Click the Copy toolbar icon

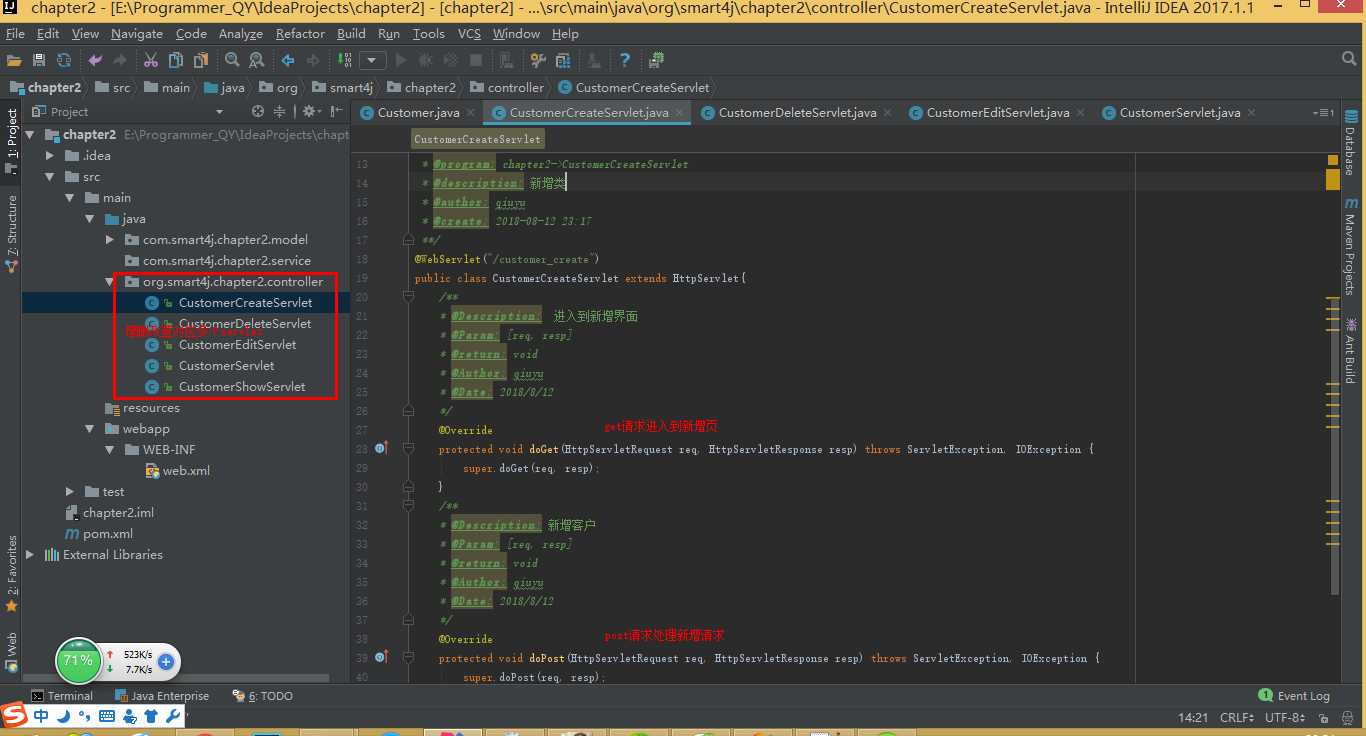175,60
